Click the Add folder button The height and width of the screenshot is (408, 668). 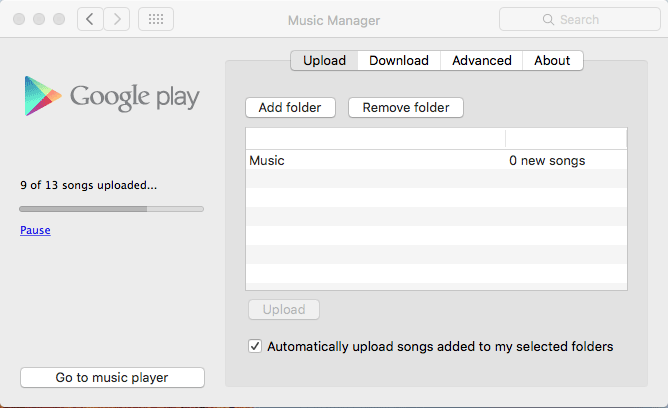(x=290, y=107)
